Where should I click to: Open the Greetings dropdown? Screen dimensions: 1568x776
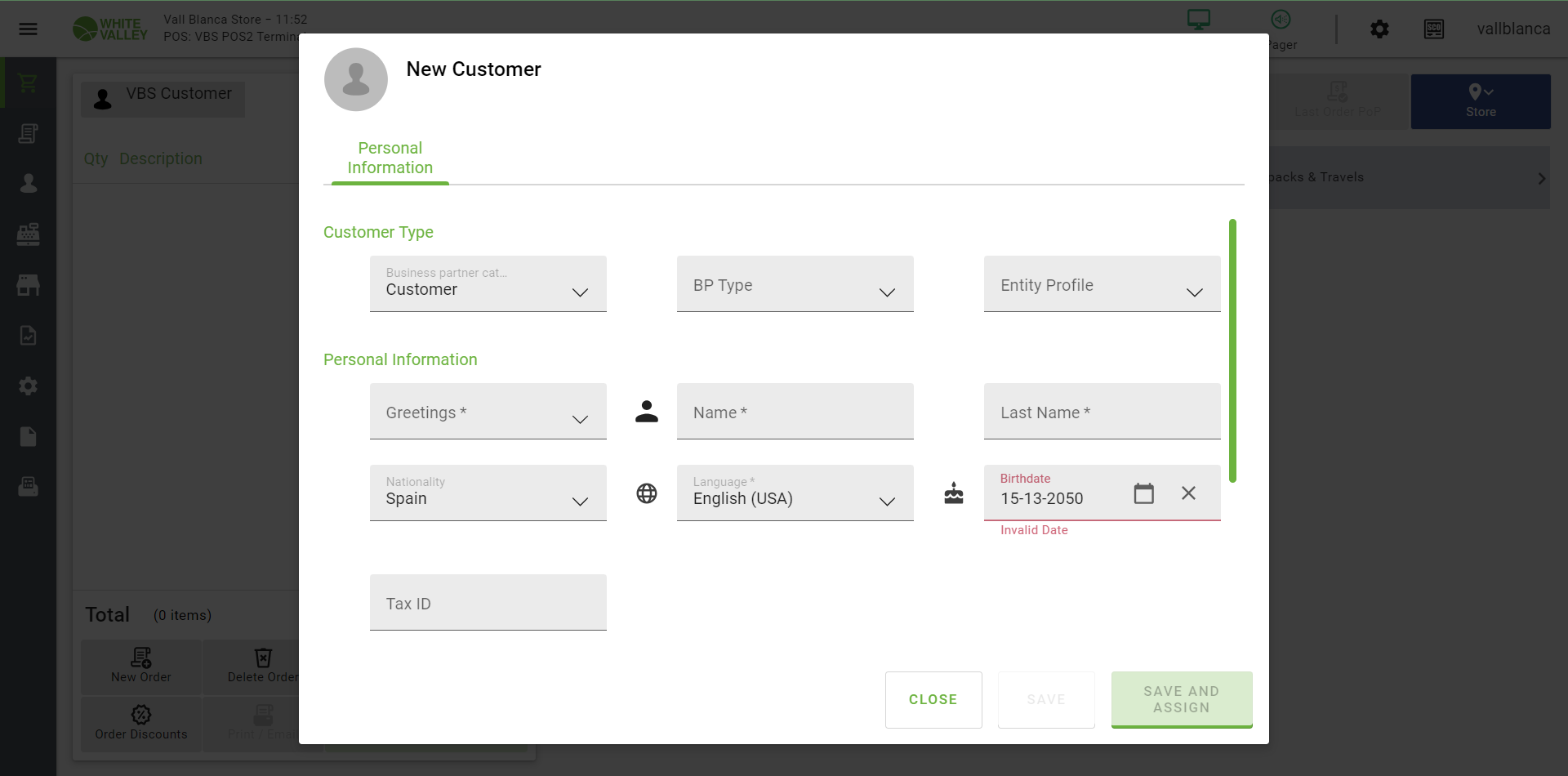pyautogui.click(x=488, y=412)
